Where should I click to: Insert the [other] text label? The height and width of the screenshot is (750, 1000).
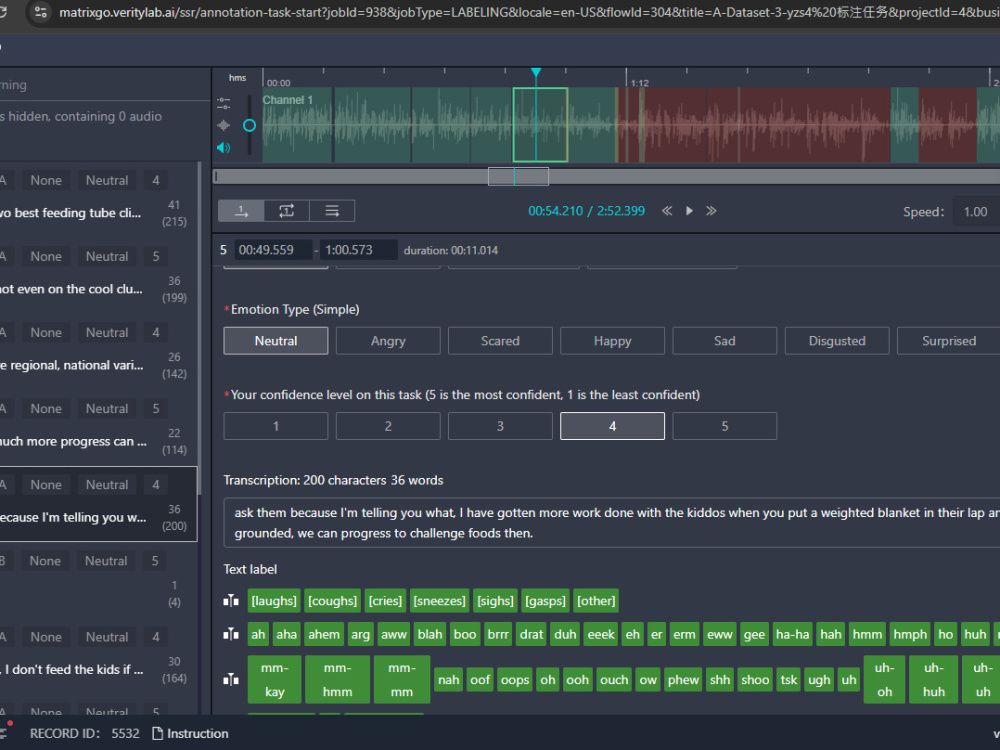tap(596, 601)
